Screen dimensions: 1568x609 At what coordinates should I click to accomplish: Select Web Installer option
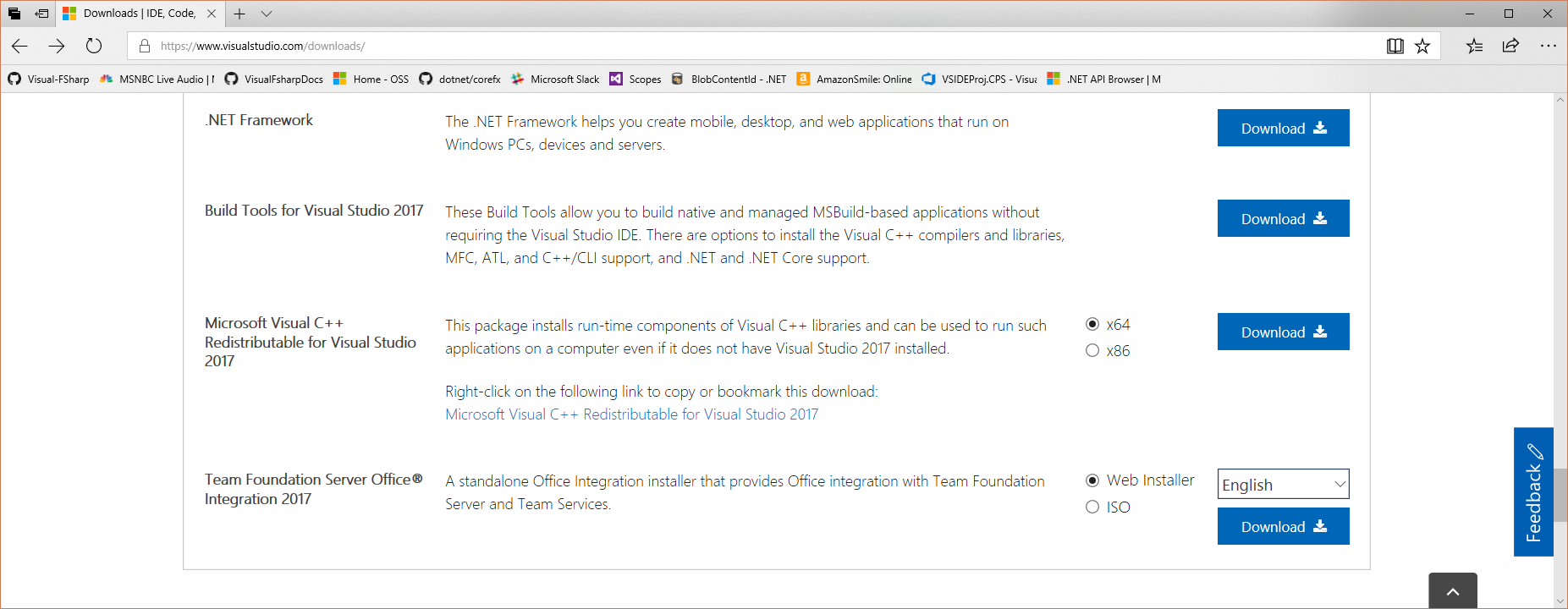1092,480
